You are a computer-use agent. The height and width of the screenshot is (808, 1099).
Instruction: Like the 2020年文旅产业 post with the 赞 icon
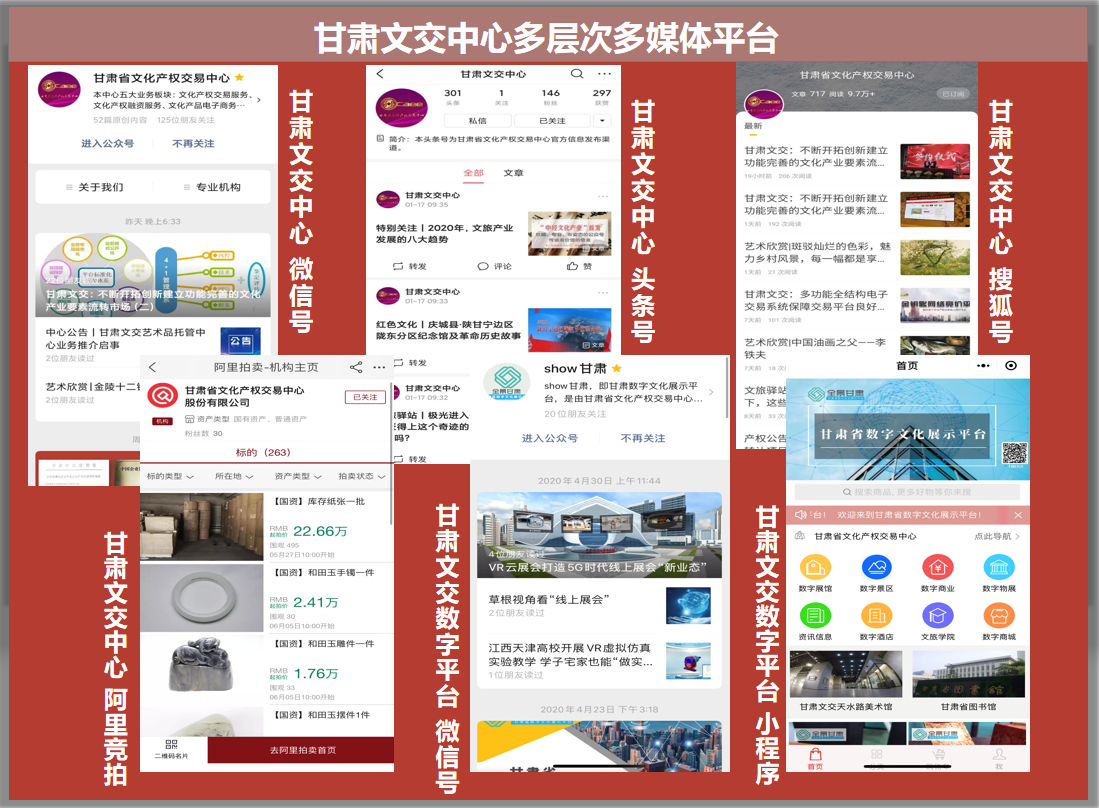pos(573,266)
